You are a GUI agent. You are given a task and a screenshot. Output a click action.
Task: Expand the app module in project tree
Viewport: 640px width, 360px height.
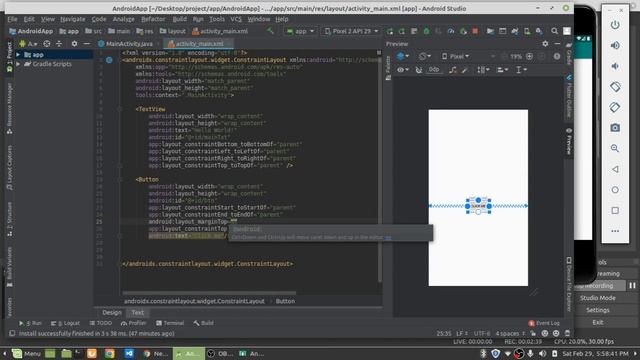click(18, 54)
